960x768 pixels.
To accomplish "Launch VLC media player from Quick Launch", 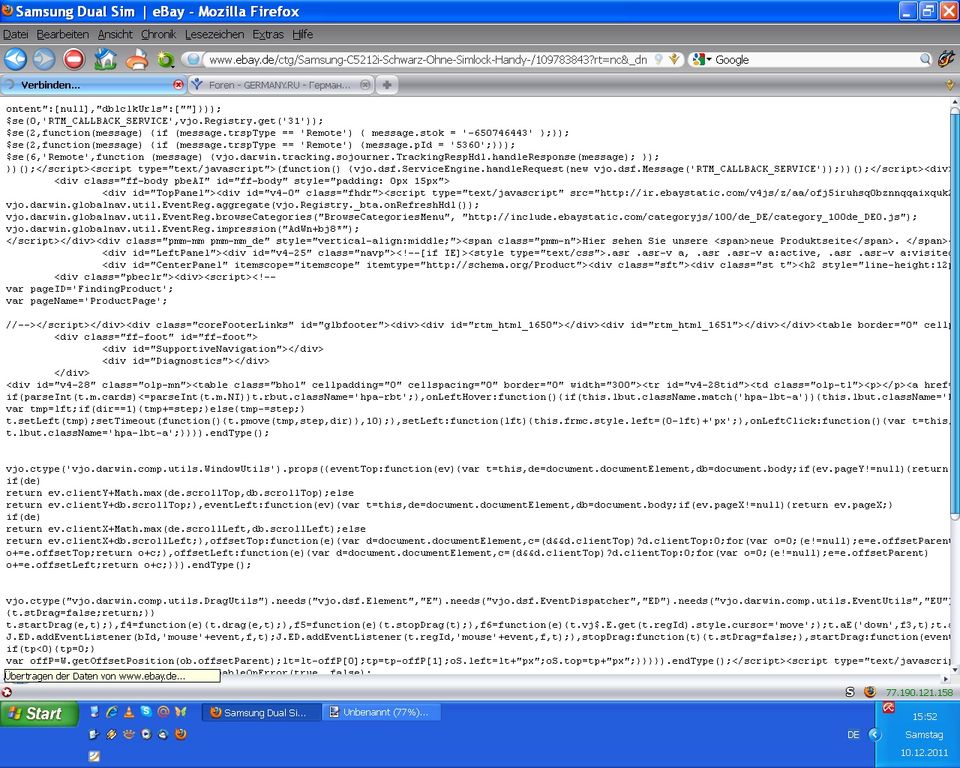I will click(x=129, y=712).
